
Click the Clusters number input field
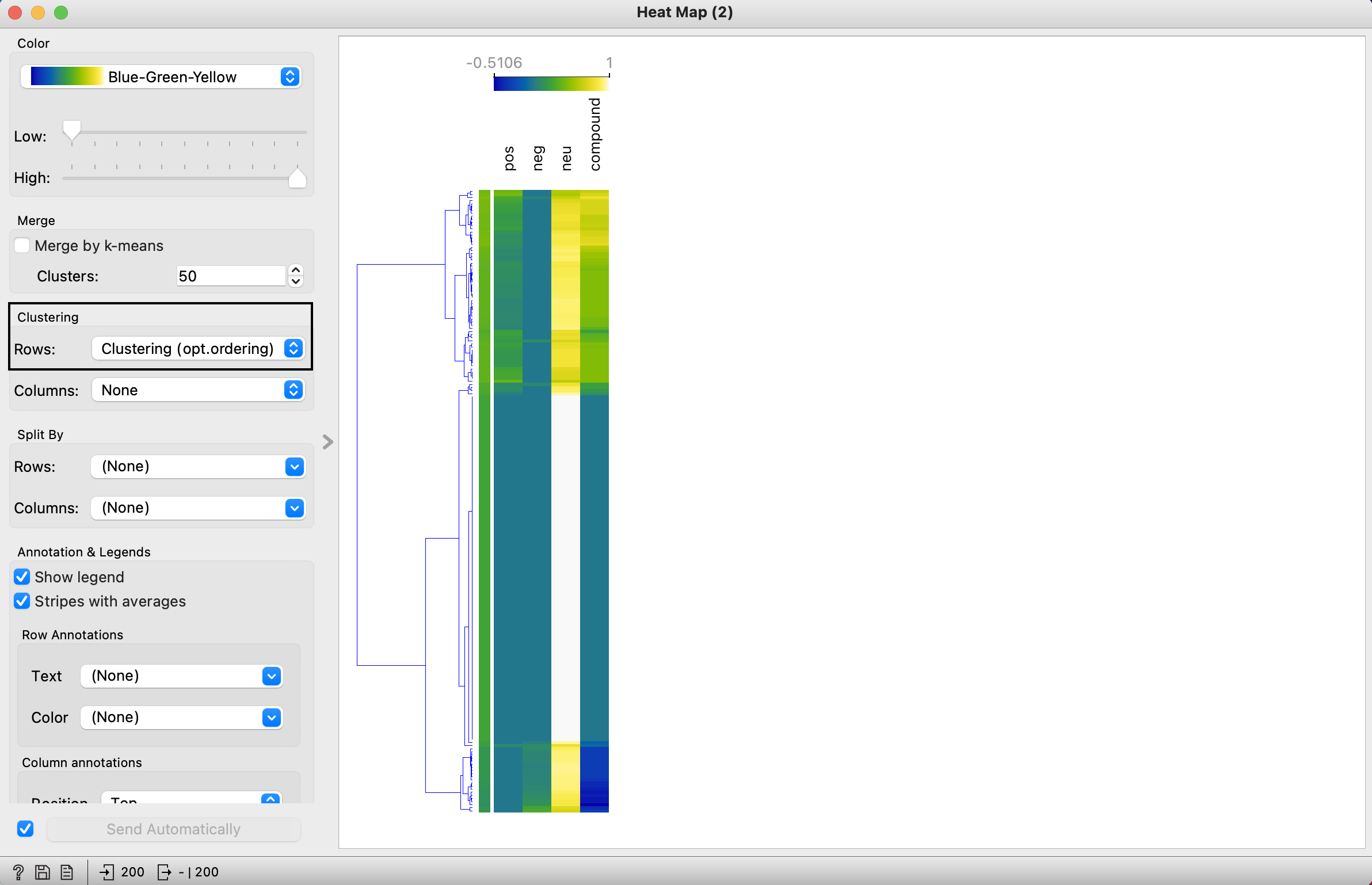click(231, 276)
